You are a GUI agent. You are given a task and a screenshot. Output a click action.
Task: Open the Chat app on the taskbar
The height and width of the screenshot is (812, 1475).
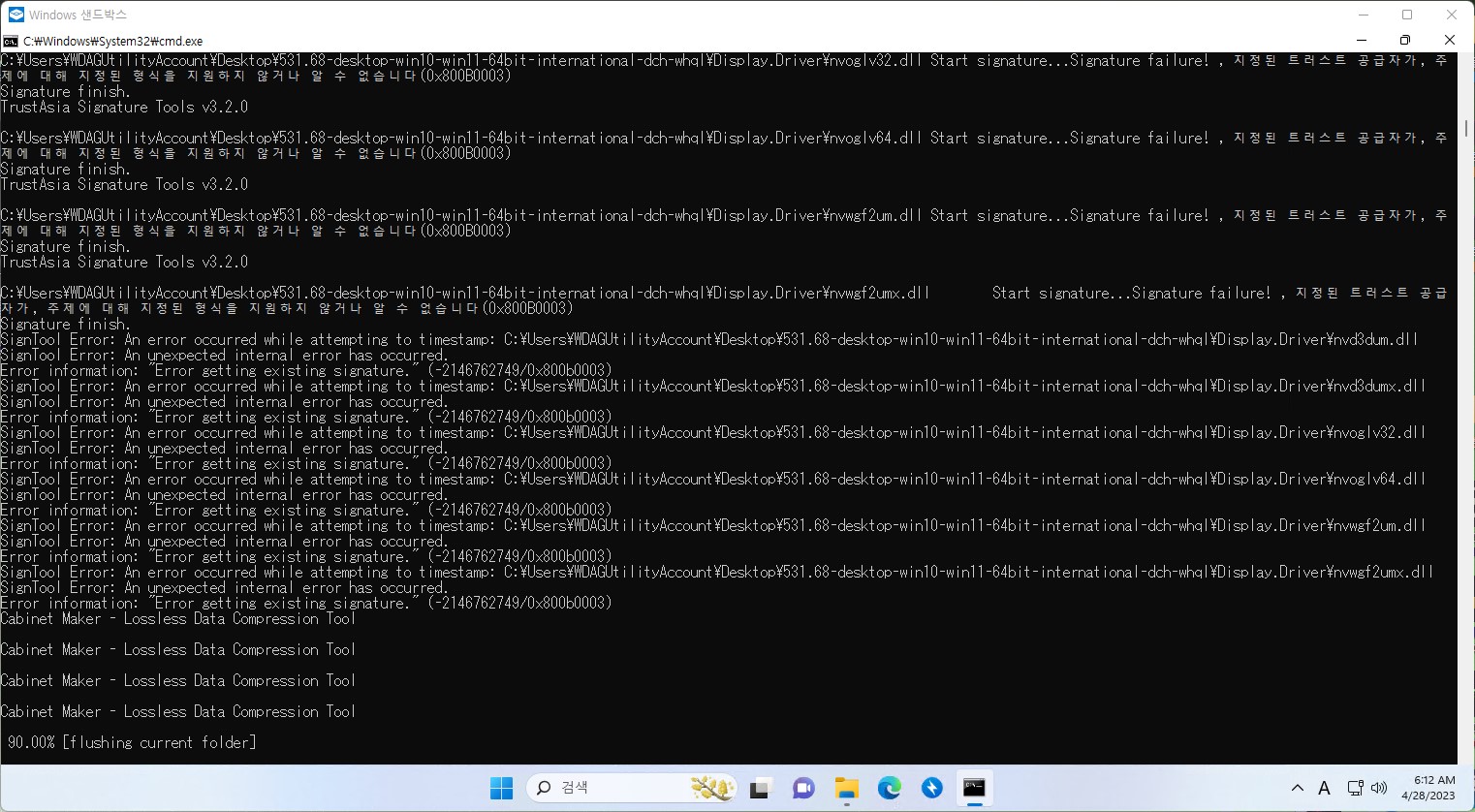[802, 788]
